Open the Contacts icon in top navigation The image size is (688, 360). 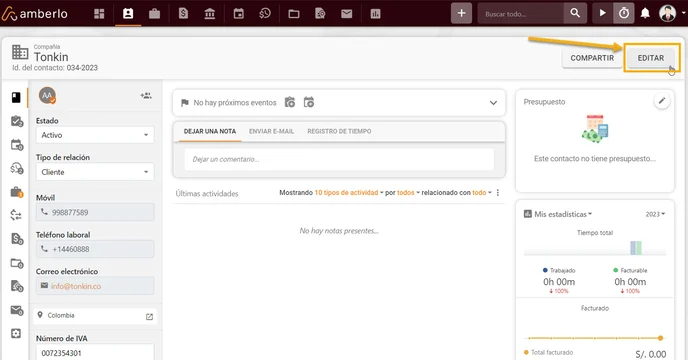pos(128,14)
